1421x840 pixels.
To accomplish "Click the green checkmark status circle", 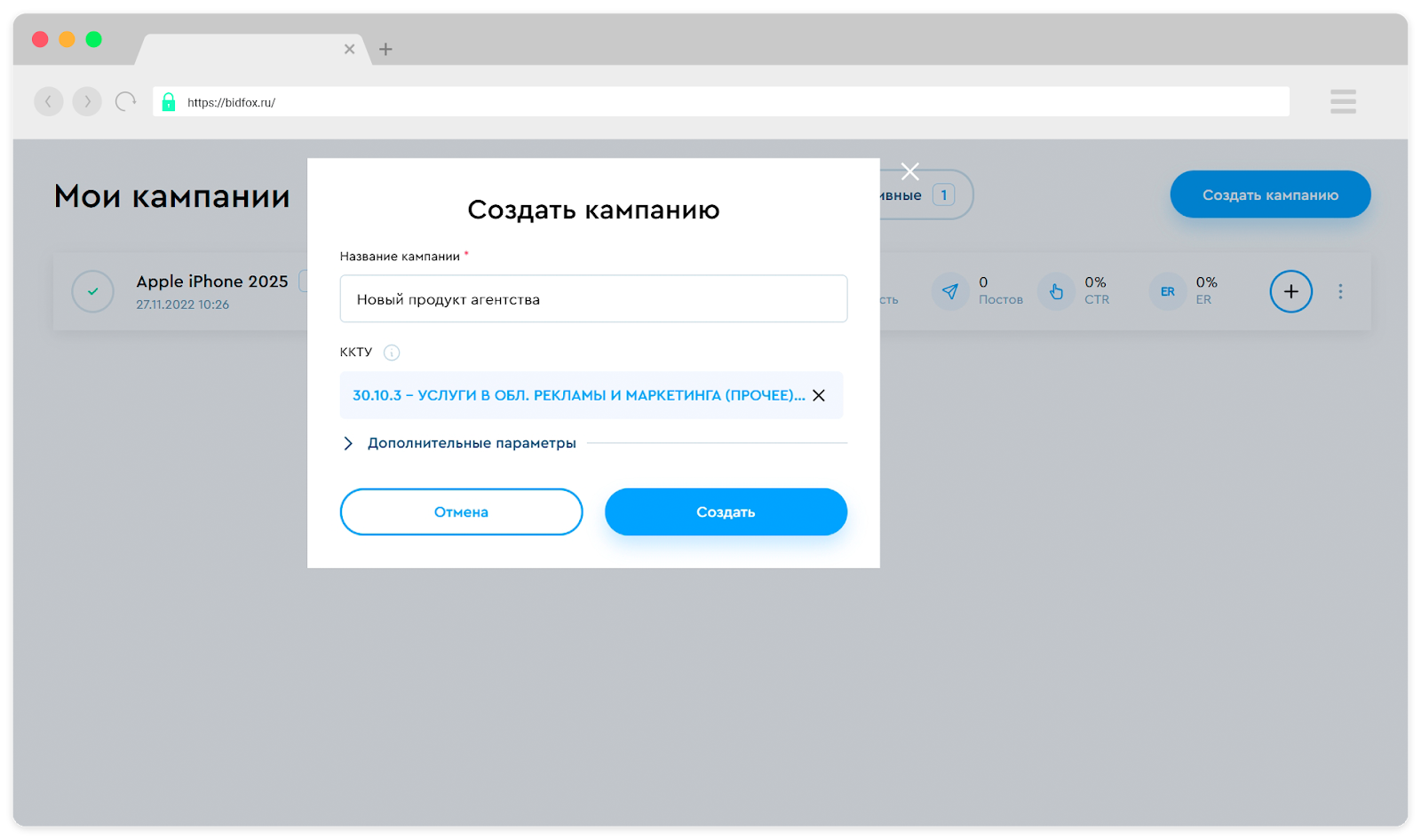I will pyautogui.click(x=92, y=291).
